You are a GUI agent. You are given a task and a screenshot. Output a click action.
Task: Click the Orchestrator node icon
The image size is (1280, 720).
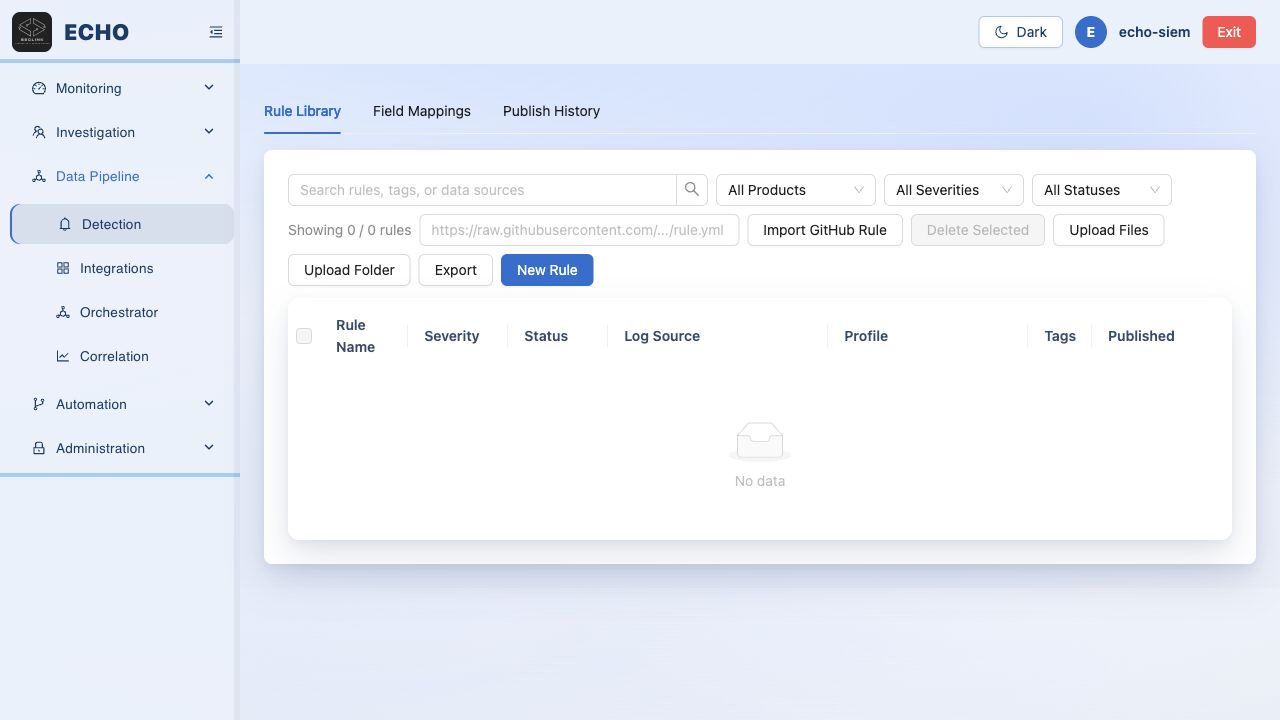click(x=63, y=312)
